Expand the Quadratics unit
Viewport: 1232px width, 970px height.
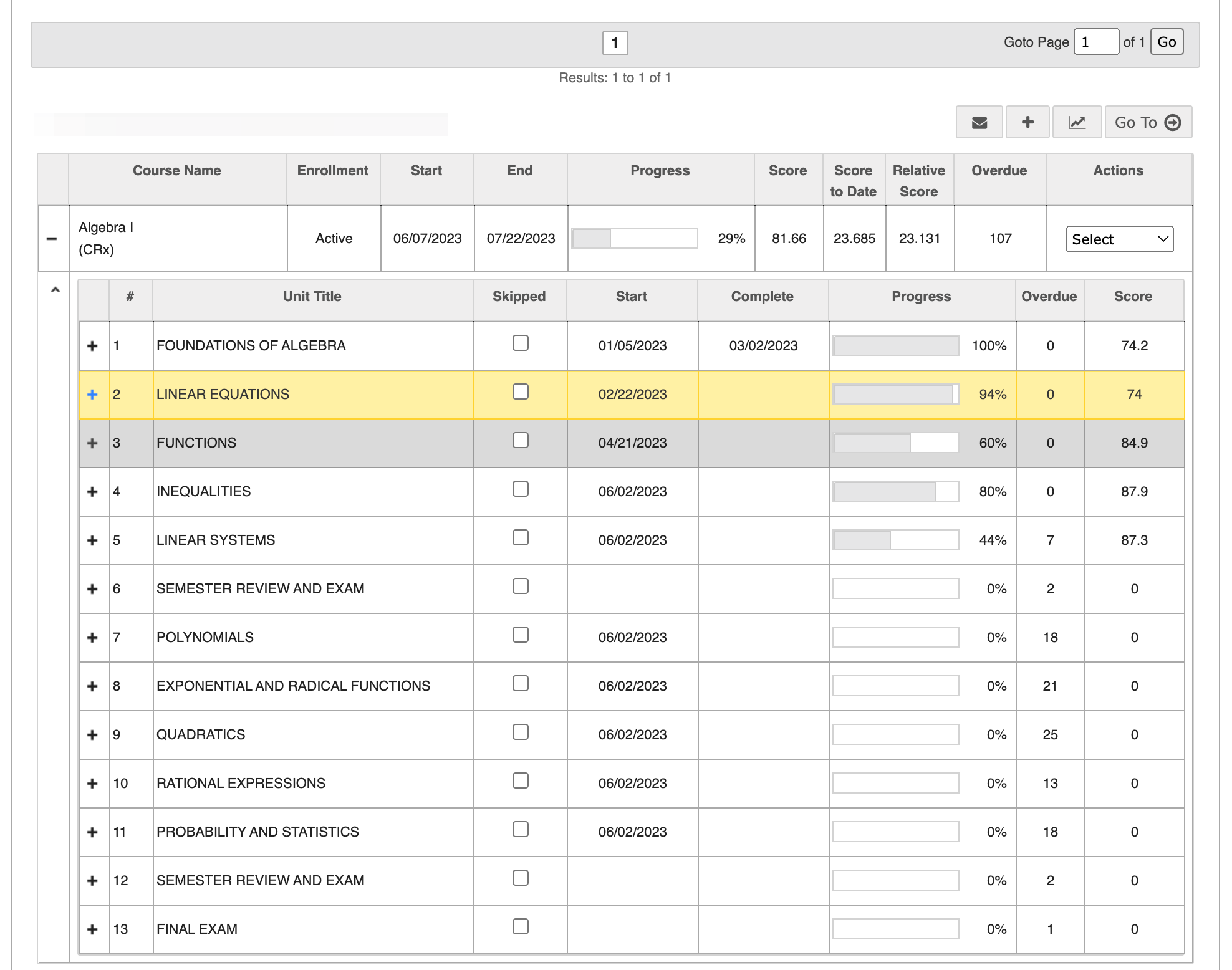[92, 735]
